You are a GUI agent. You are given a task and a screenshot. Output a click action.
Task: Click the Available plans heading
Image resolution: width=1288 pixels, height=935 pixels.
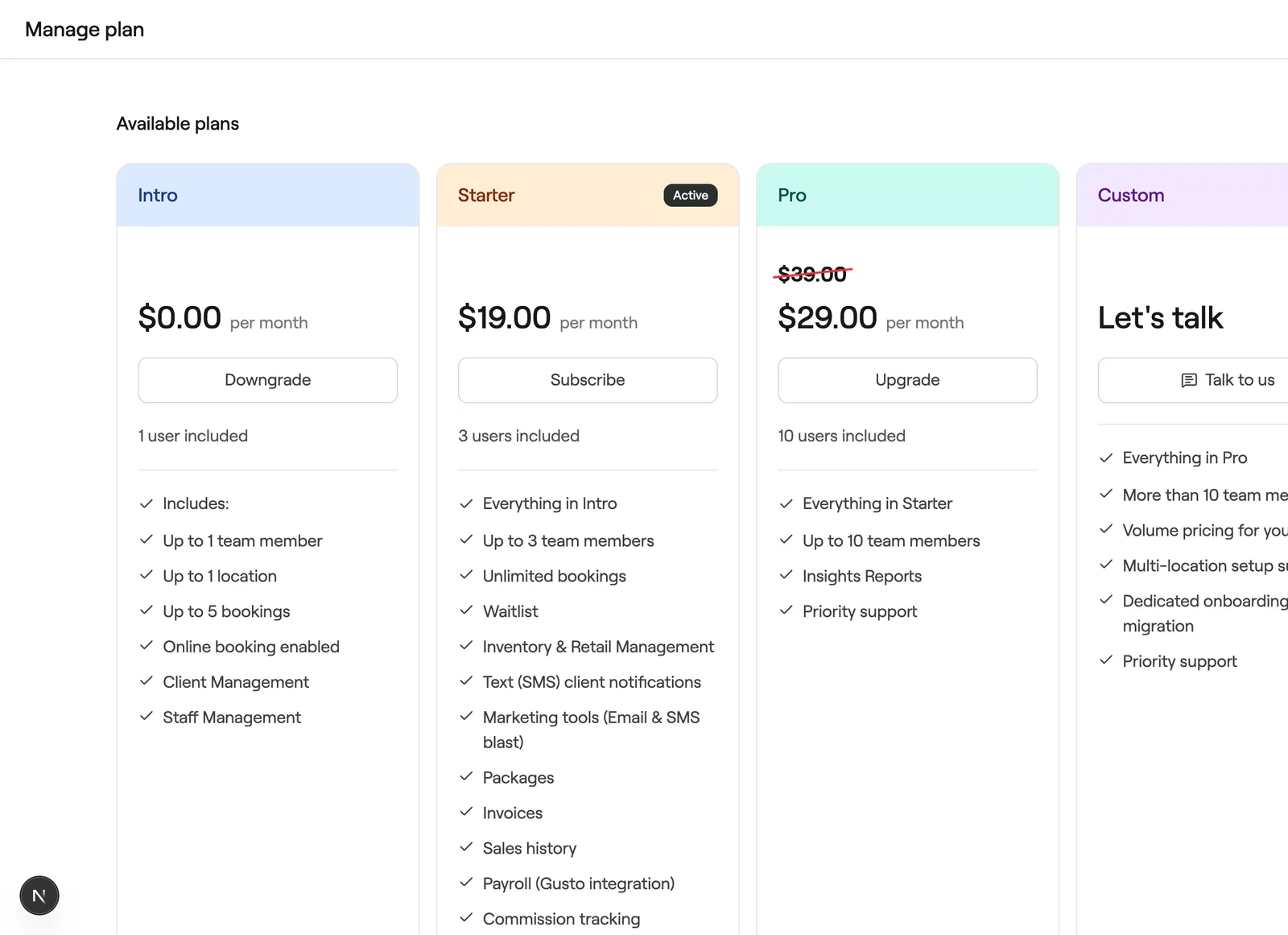tap(178, 124)
